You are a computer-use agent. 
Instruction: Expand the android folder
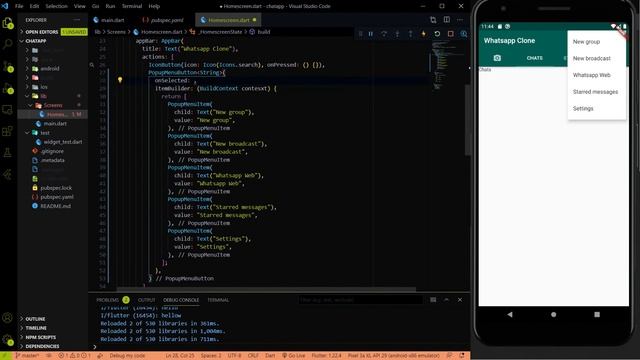click(50, 69)
